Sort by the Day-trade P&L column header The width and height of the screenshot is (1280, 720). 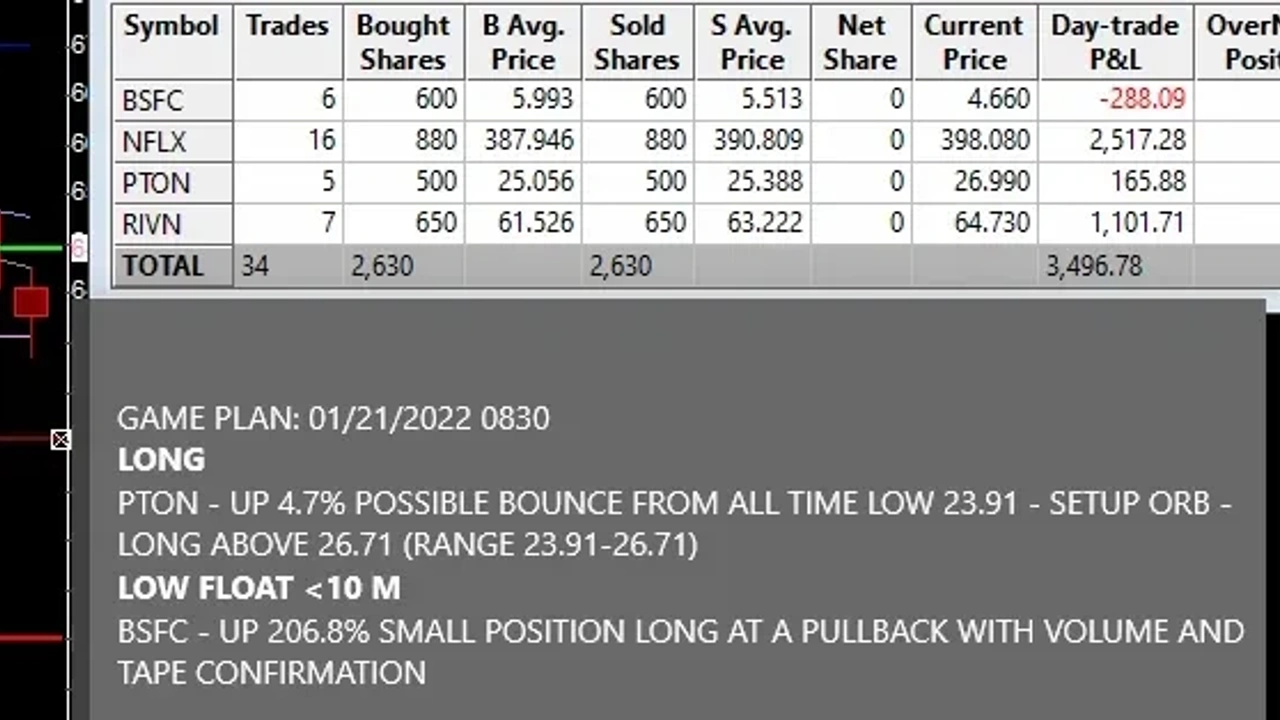(x=1114, y=42)
